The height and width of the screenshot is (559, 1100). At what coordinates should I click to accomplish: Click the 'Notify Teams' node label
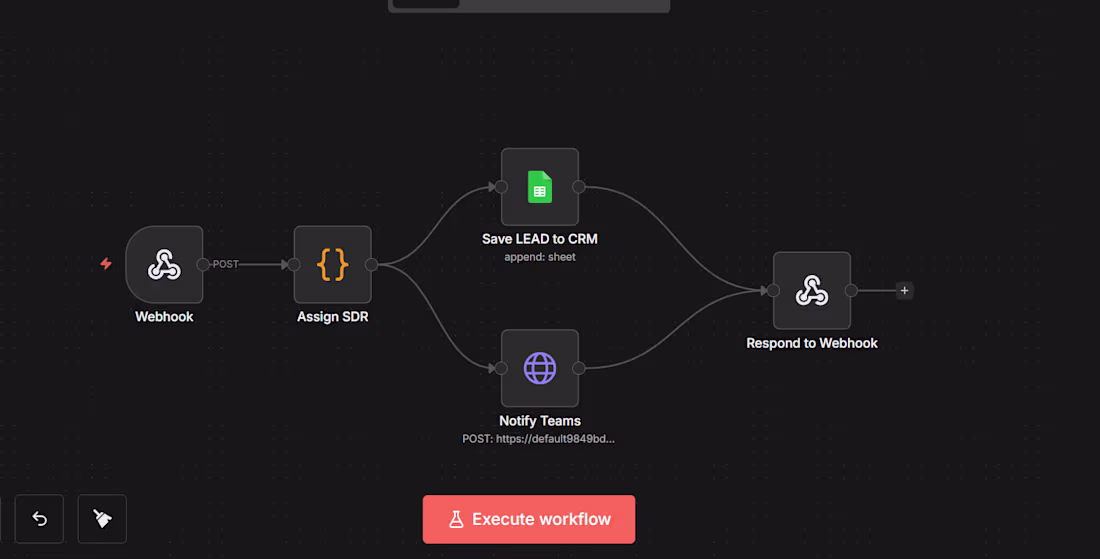(x=539, y=421)
